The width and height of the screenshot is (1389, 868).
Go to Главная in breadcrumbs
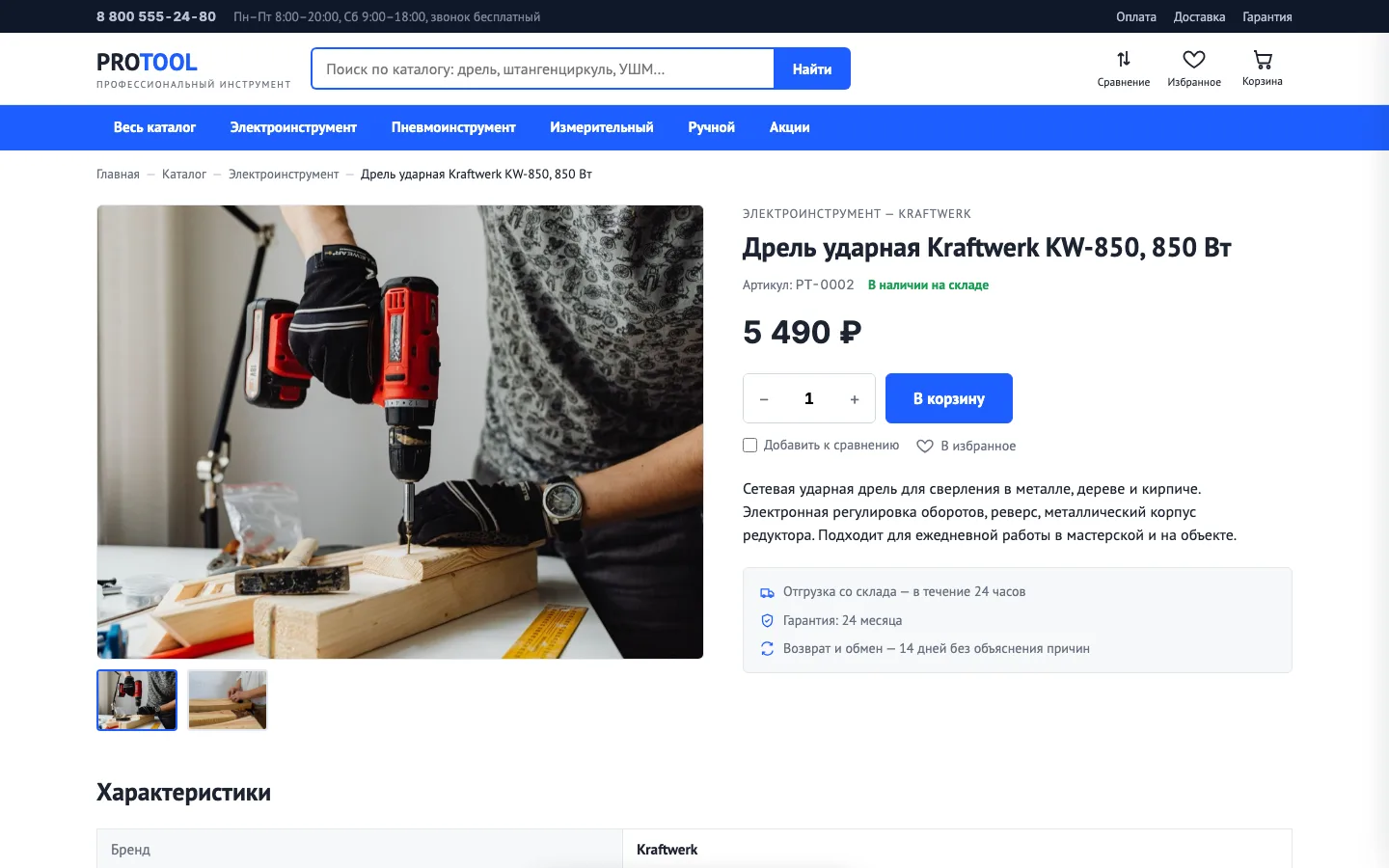coord(118,175)
